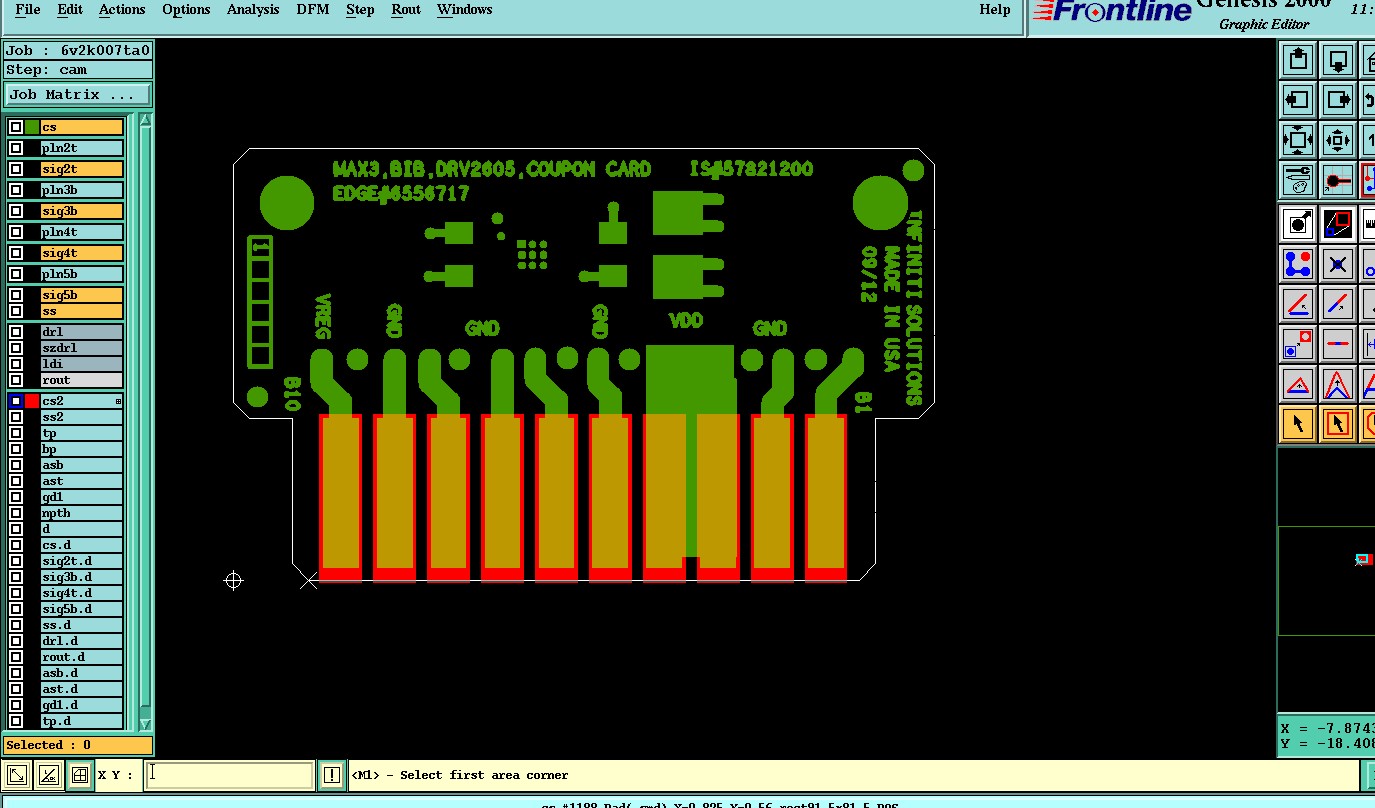Select the pln5b layer name

click(81, 274)
